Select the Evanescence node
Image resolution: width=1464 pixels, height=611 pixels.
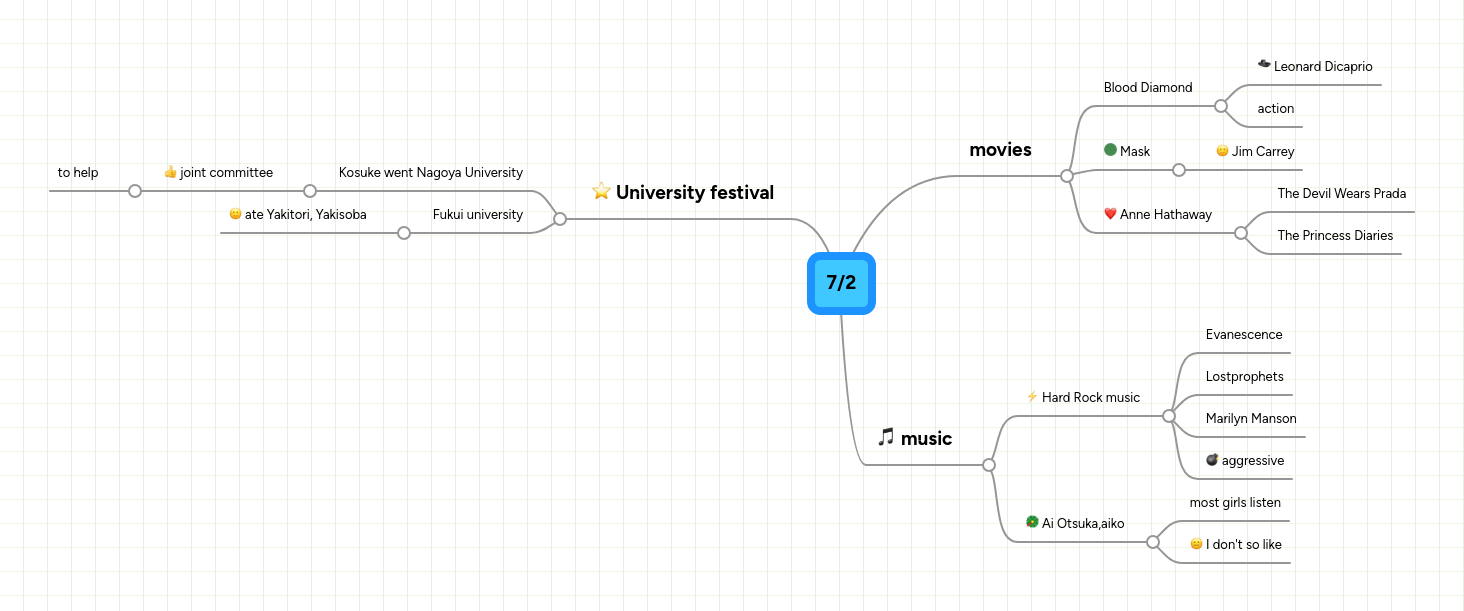(1244, 334)
